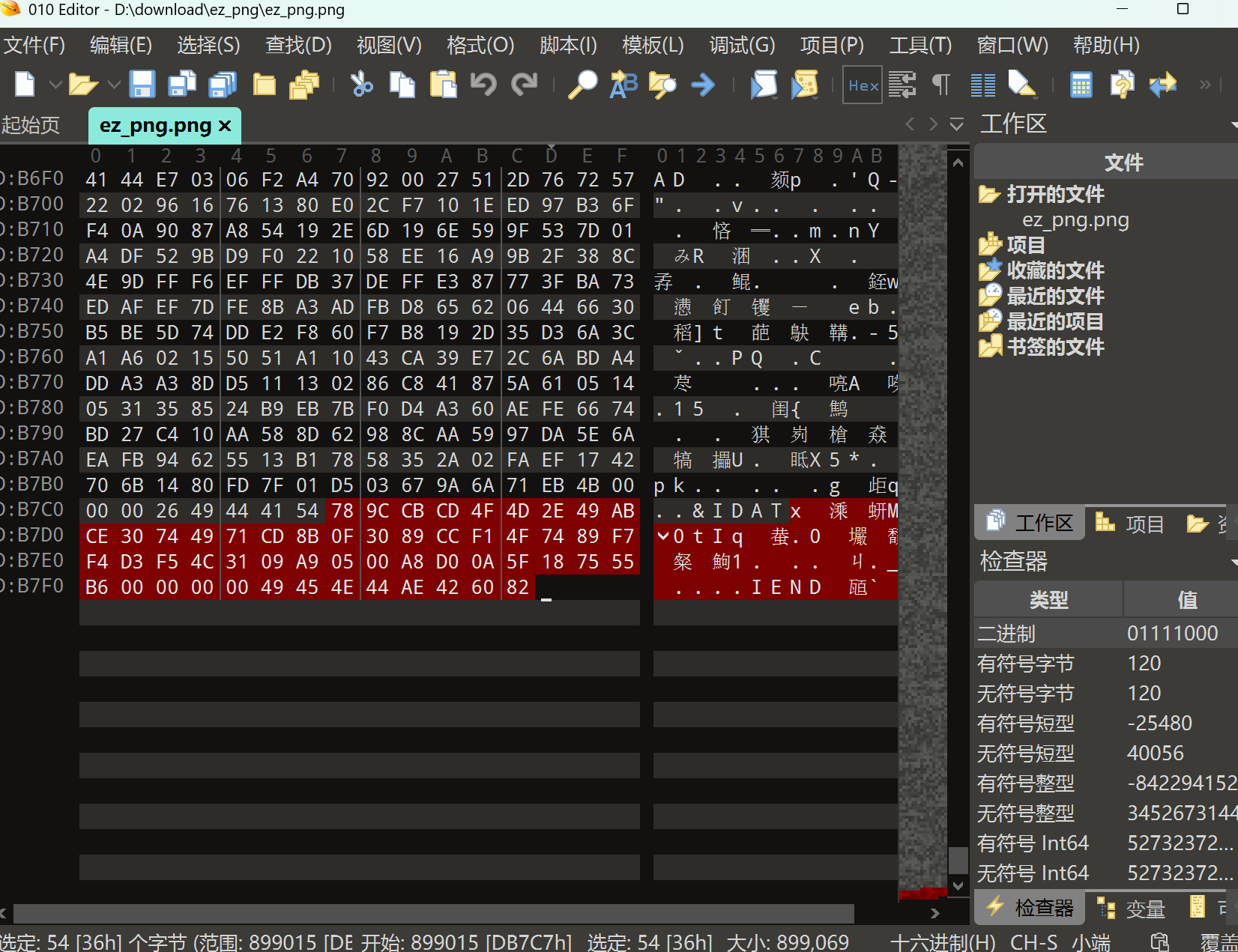Click the New file icon
This screenshot has width=1238, height=952.
coord(25,84)
